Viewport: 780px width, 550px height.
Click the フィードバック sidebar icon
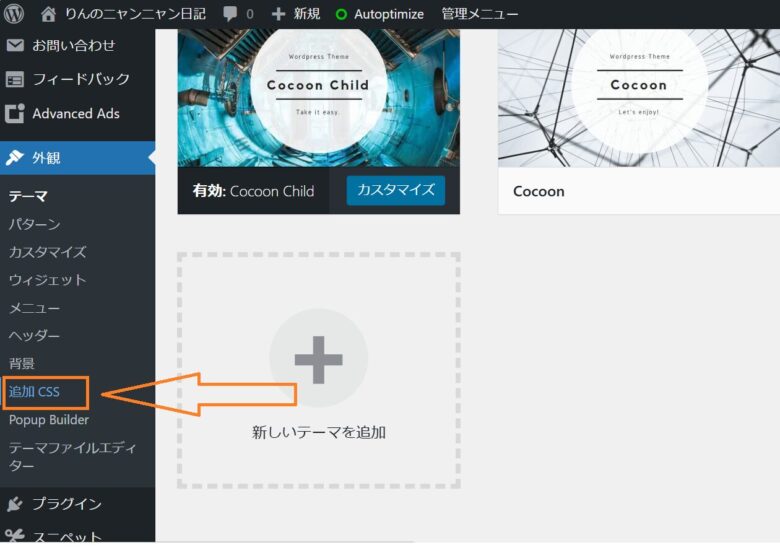coord(15,79)
